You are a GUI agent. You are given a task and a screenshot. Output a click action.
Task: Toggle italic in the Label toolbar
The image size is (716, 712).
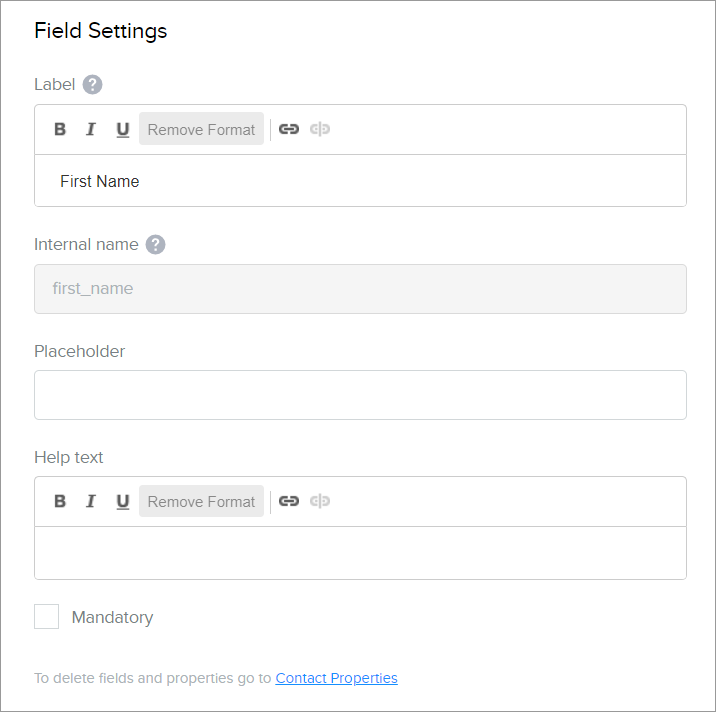91,129
